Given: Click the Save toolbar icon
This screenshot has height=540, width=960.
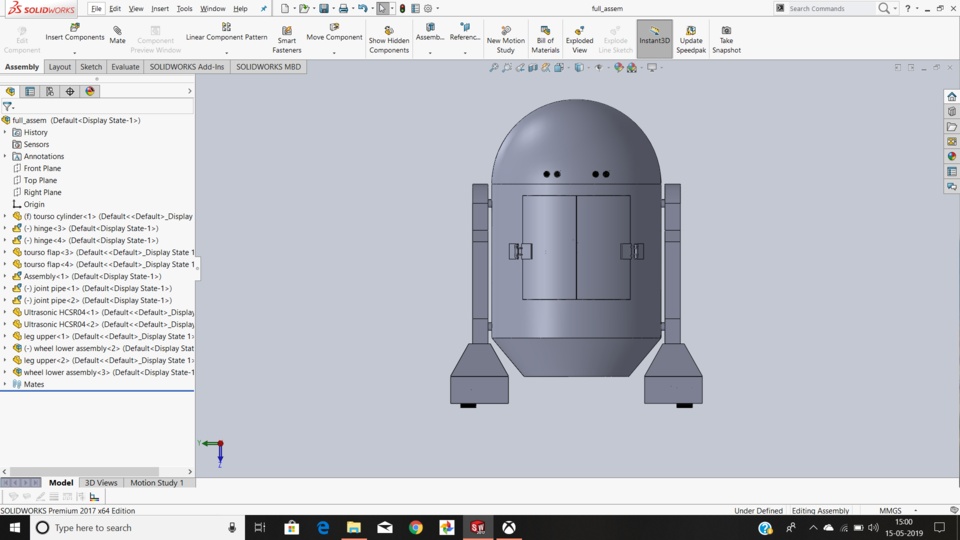Looking at the screenshot, I should 324,9.
